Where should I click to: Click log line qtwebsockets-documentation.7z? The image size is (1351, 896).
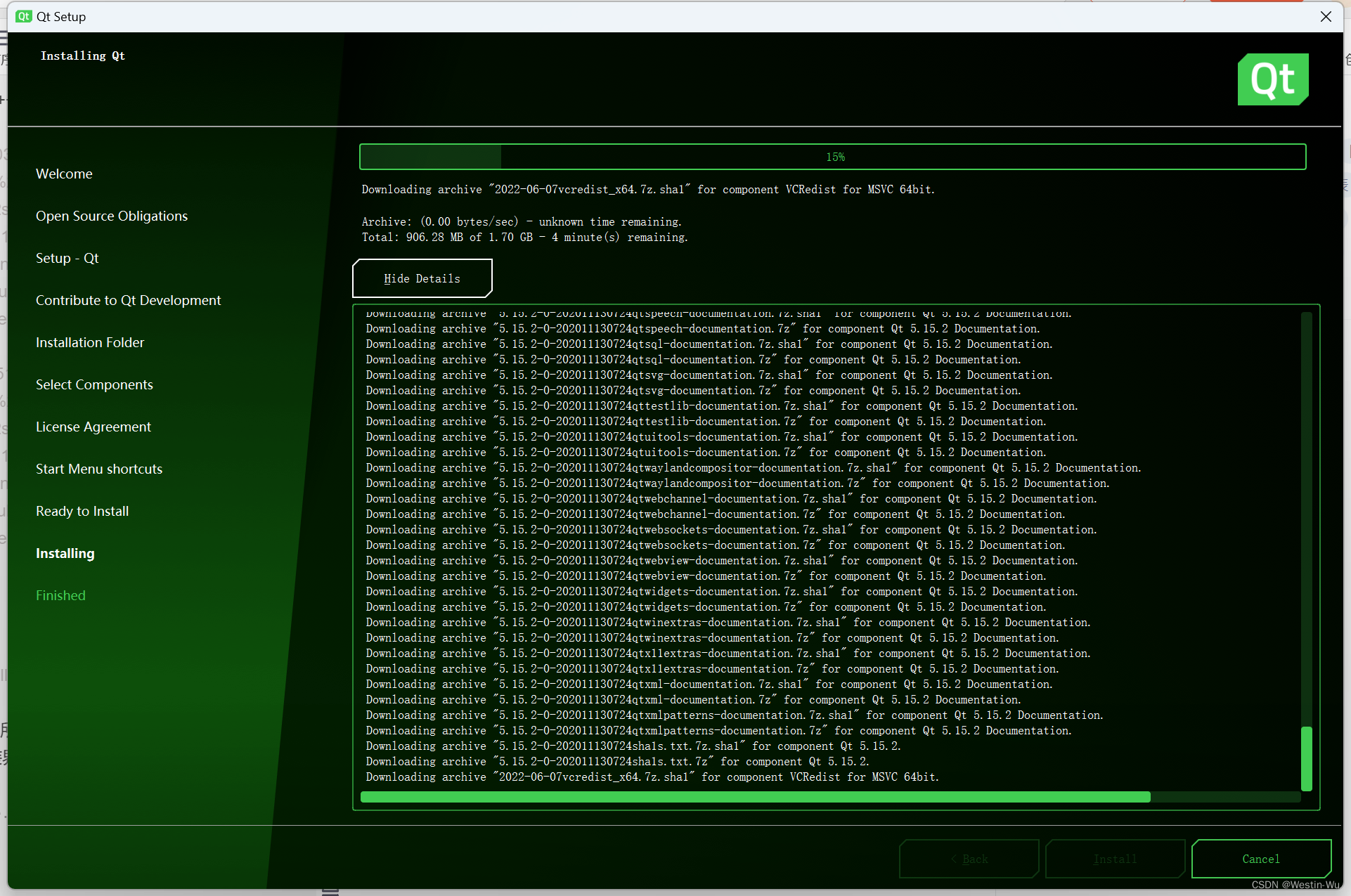pyautogui.click(x=716, y=545)
